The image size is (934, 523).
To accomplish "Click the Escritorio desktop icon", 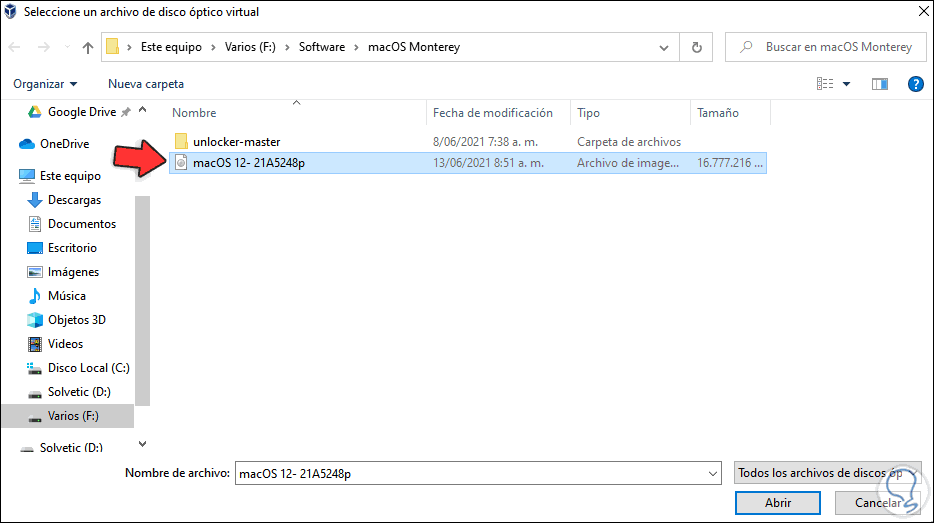I will coord(35,248).
